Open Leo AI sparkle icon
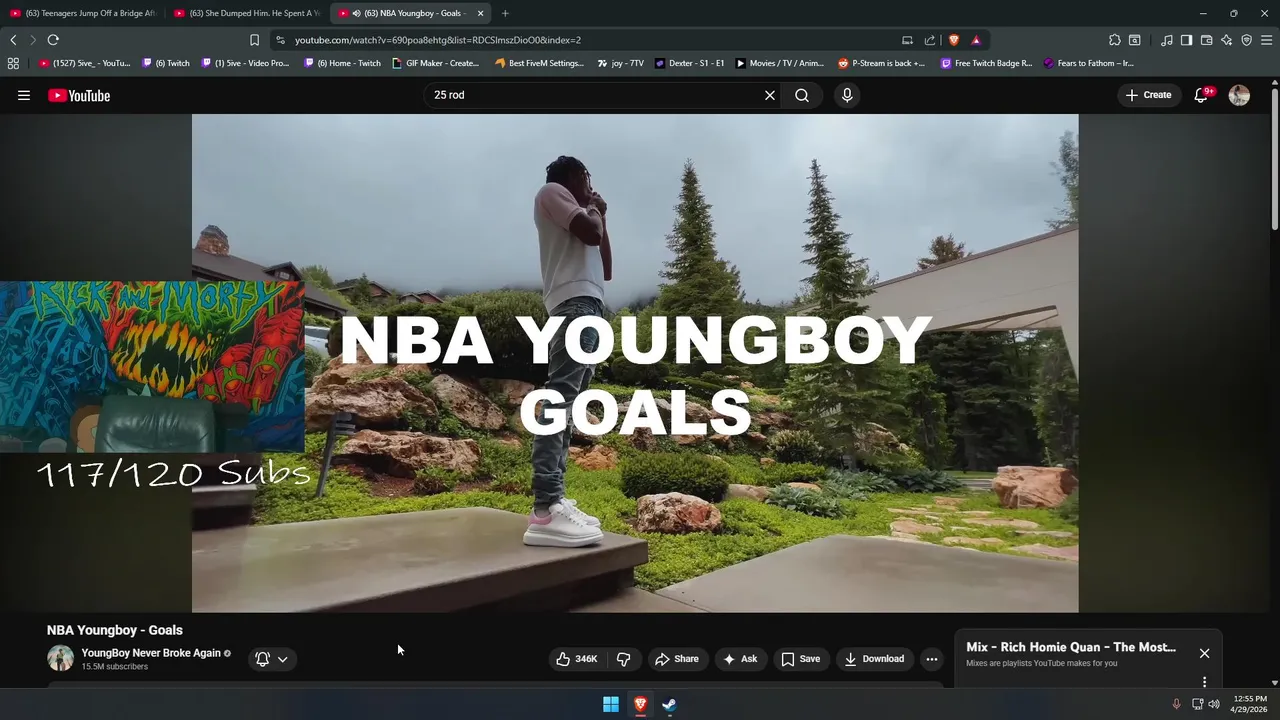 pos(1226,40)
